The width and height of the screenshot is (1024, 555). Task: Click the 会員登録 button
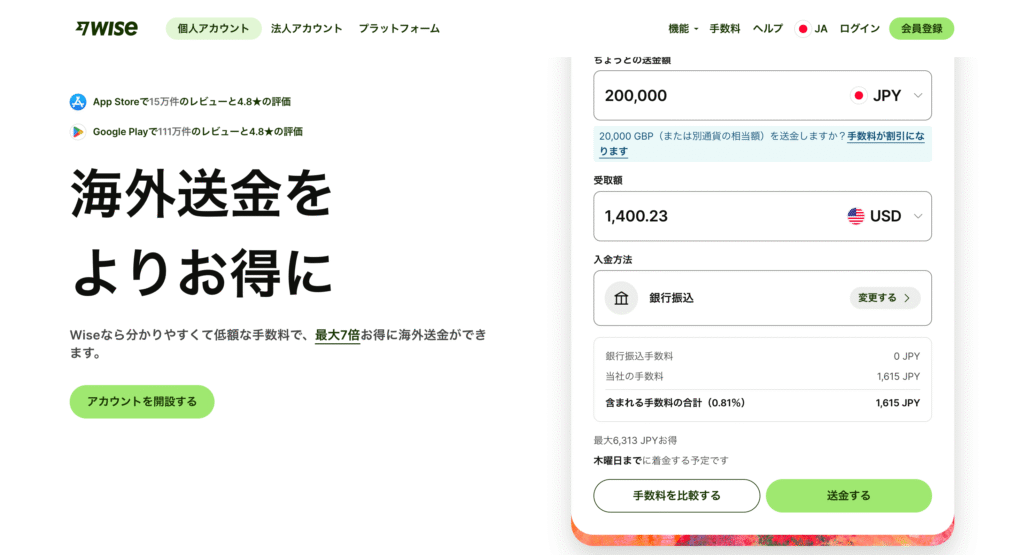[921, 29]
